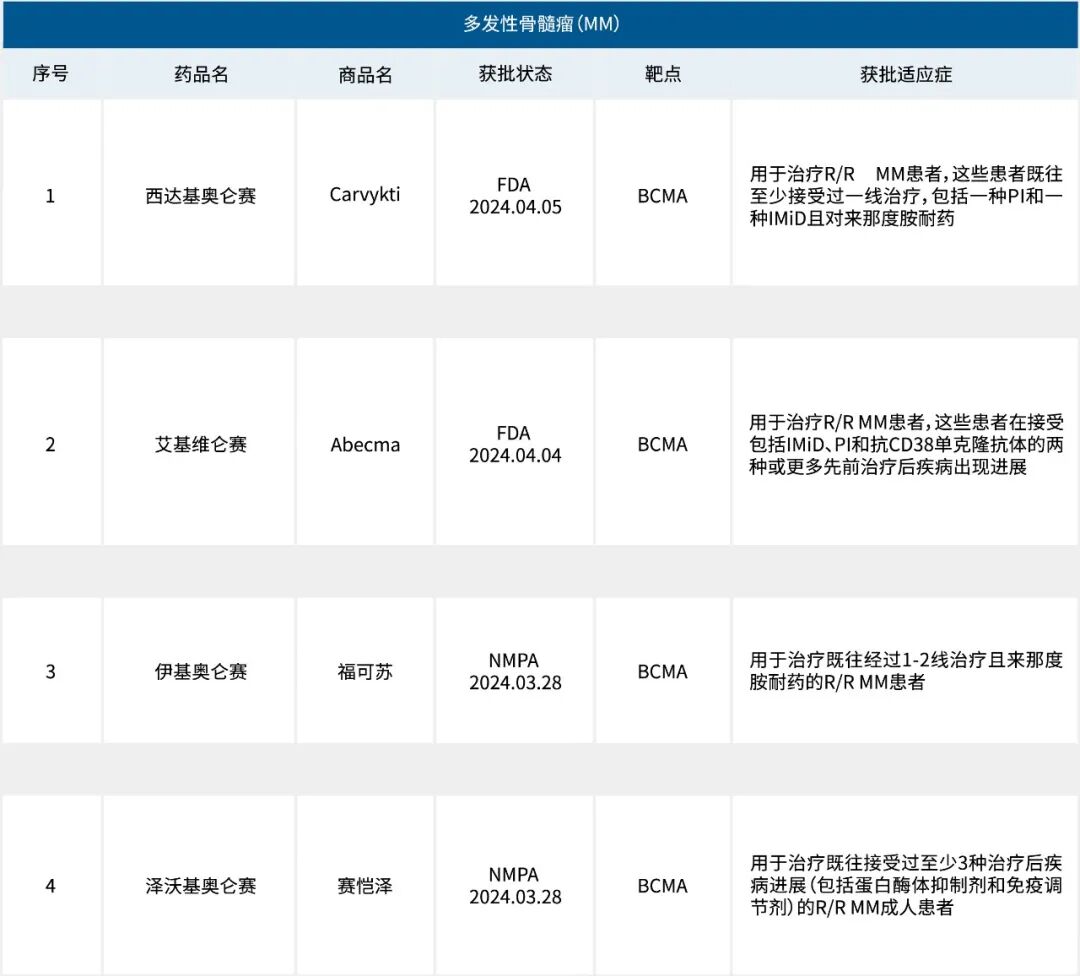Click the 获批适应症 column header
The image size is (1080, 976).
pos(906,74)
